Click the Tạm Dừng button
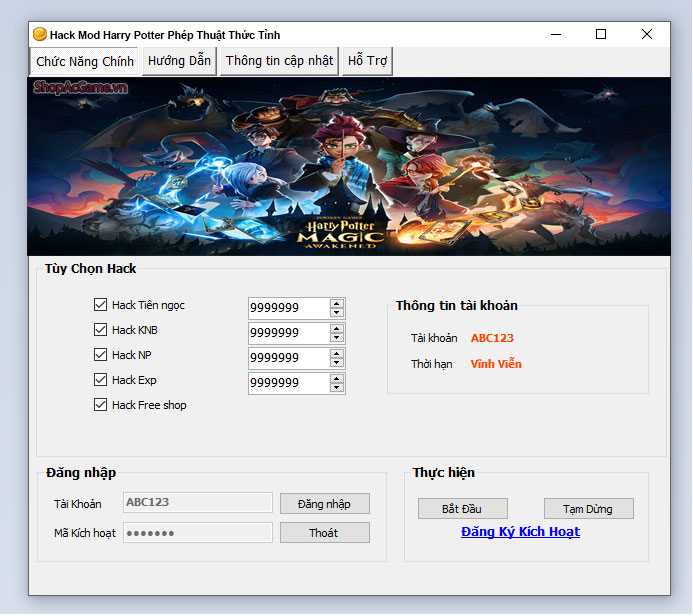 [x=588, y=509]
